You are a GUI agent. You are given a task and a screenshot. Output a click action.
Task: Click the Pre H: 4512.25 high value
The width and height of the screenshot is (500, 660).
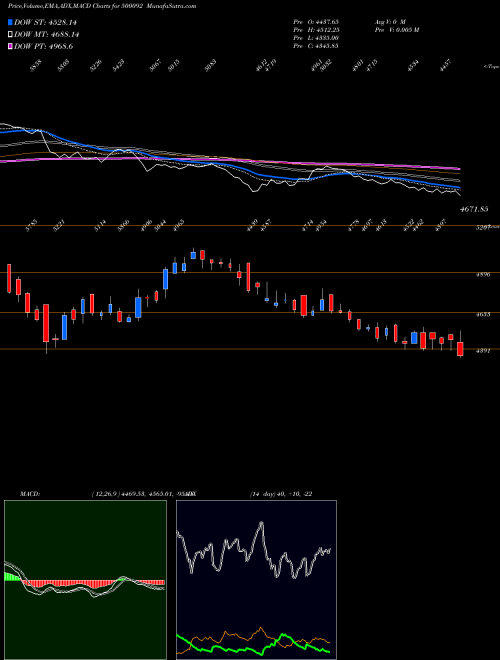(x=316, y=29)
